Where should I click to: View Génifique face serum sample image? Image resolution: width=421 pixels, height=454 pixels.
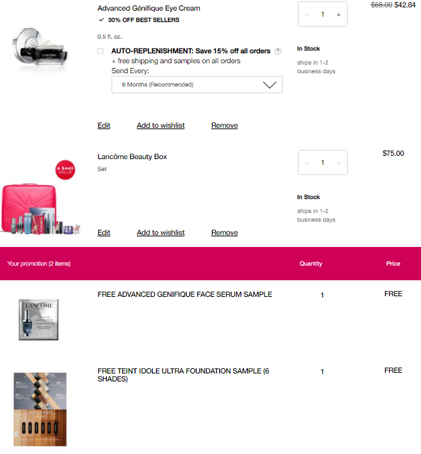pyautogui.click(x=39, y=319)
